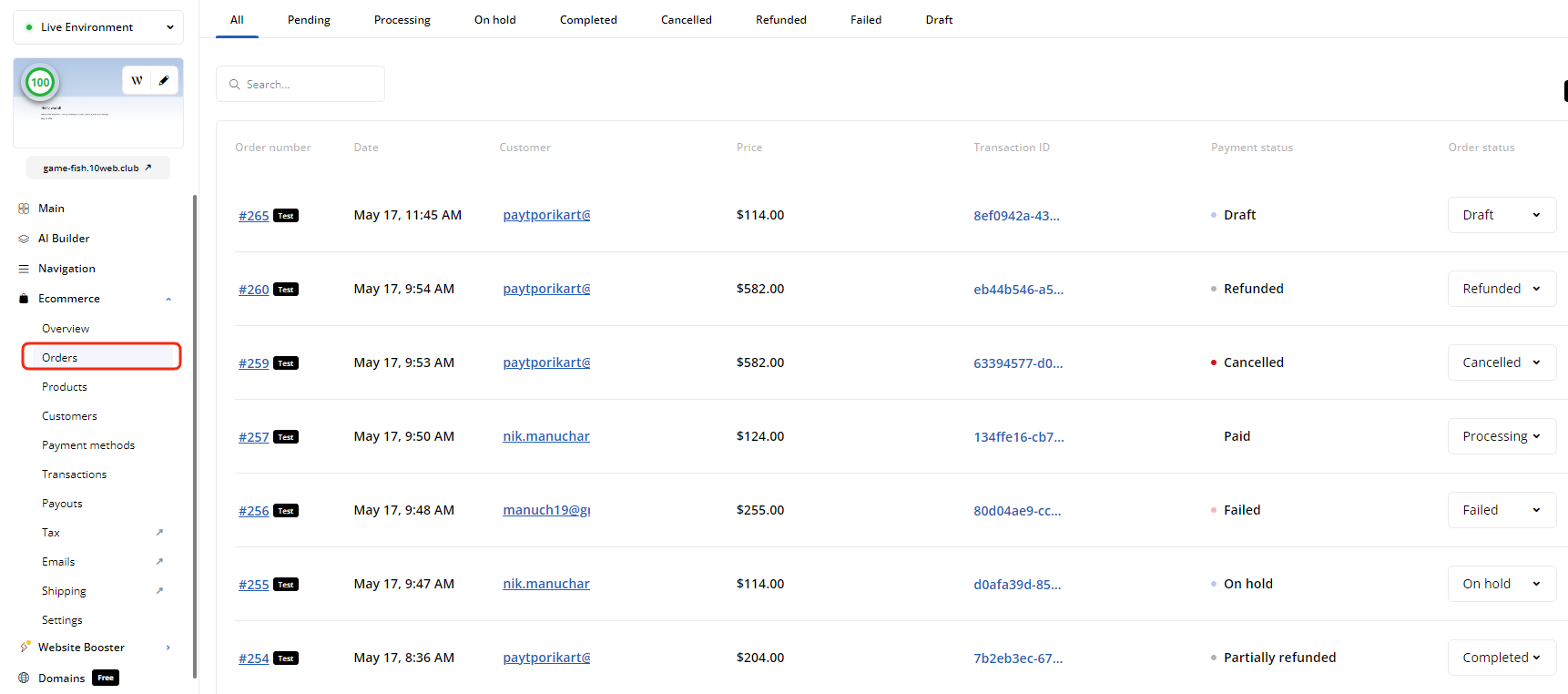Open the game-fish.10web.club site link
This screenshot has width=1568, height=694.
pyautogui.click(x=97, y=168)
